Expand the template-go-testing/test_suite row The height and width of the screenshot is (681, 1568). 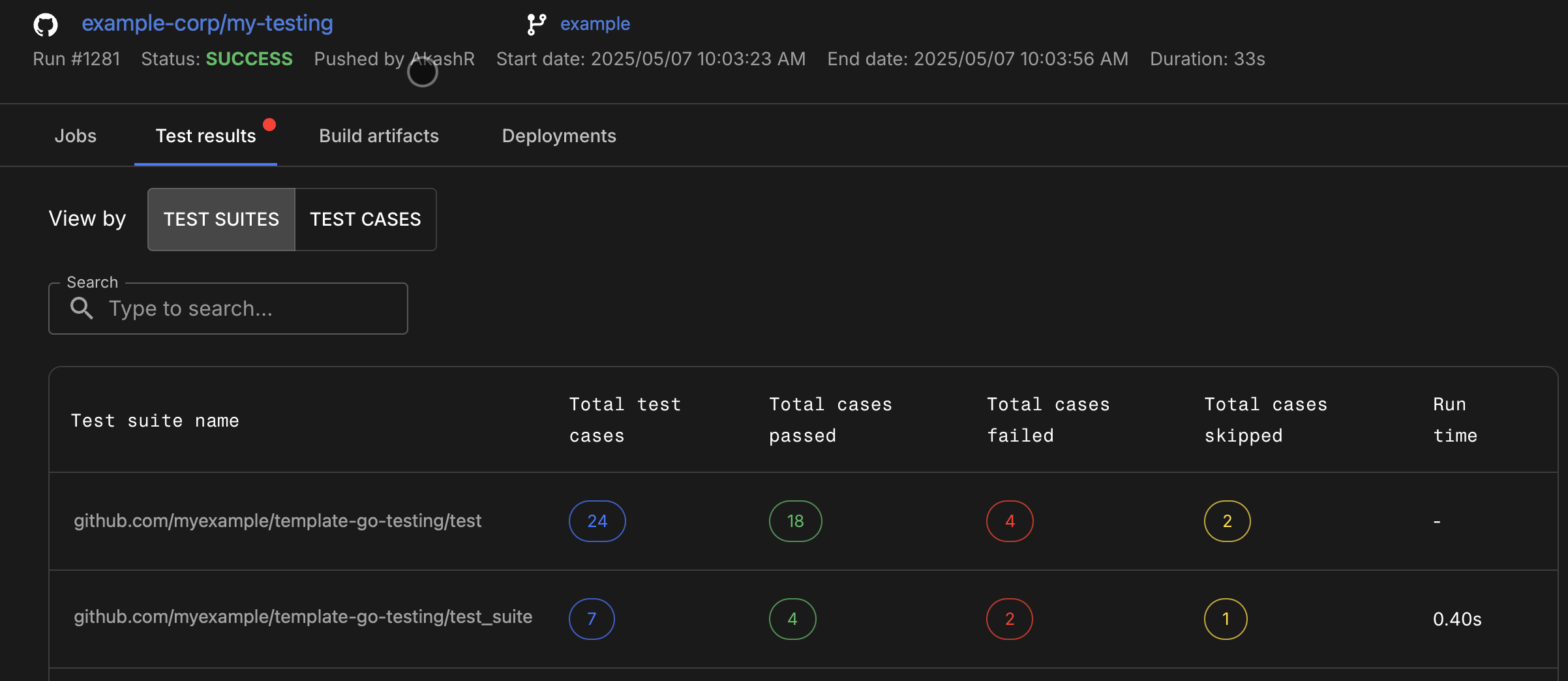303,617
